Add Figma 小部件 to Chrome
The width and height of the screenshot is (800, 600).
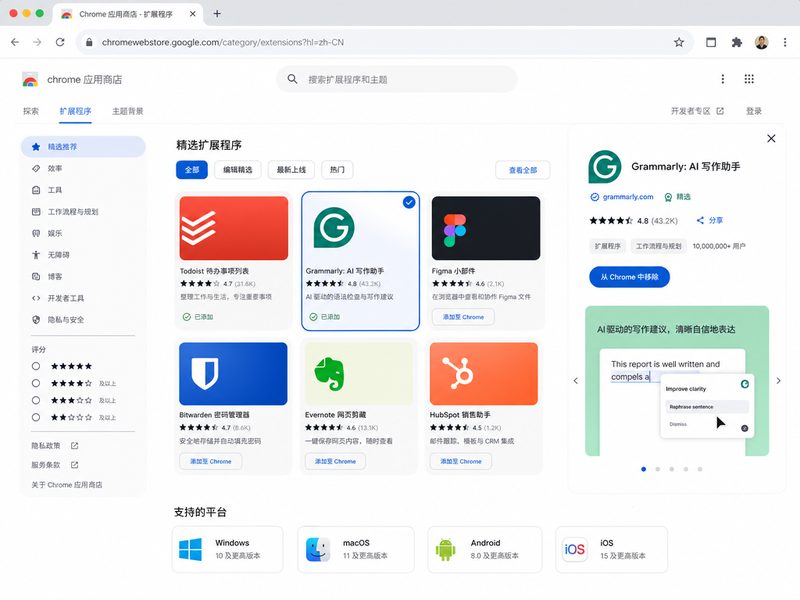tap(463, 317)
